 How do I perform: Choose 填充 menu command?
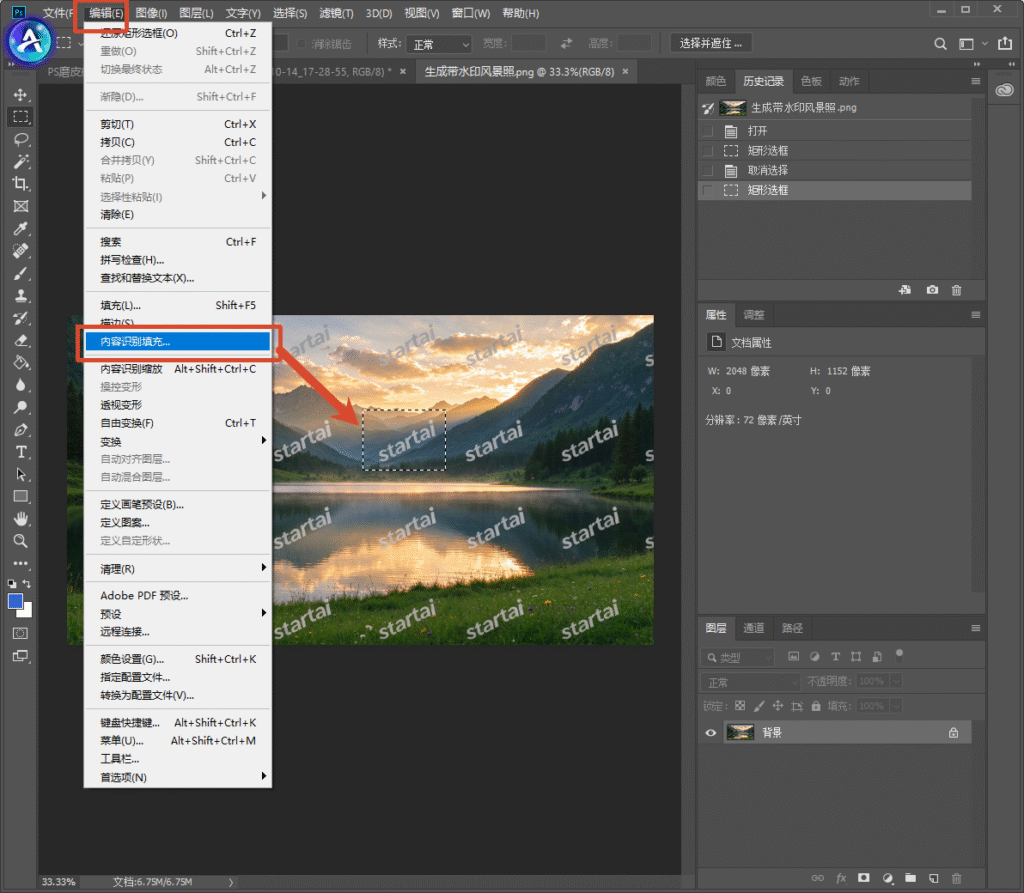coord(178,305)
